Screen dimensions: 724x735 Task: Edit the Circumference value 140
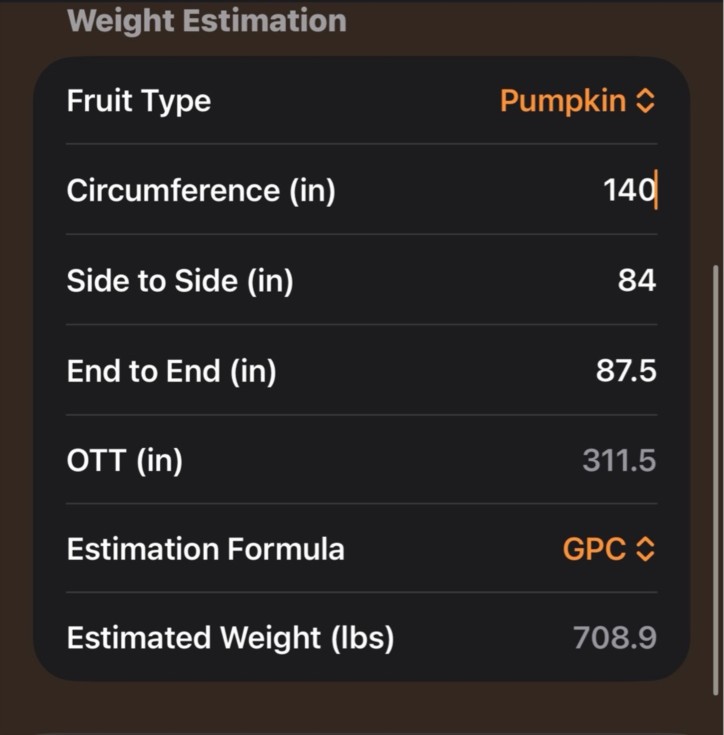[629, 190]
